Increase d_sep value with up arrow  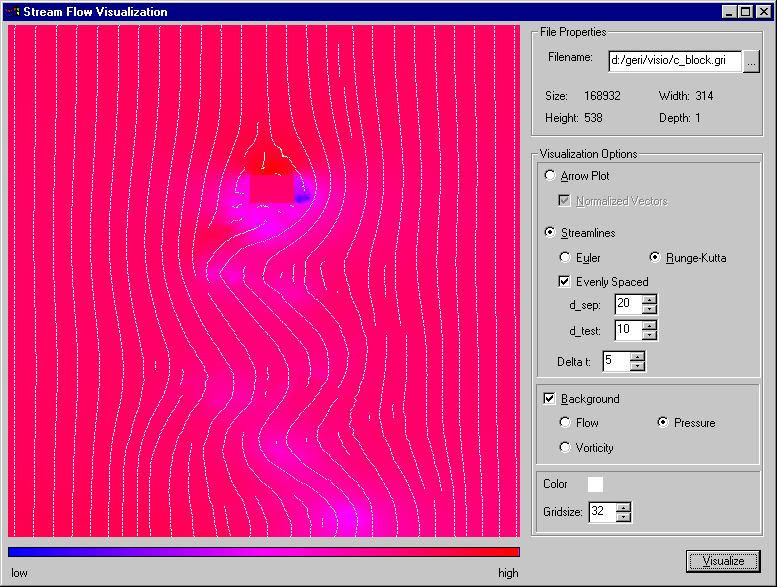pyautogui.click(x=650, y=299)
